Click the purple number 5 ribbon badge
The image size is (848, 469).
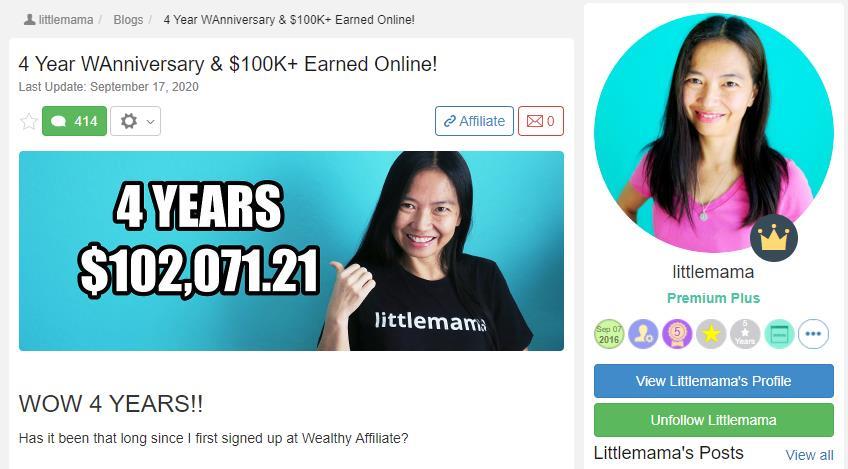[677, 334]
